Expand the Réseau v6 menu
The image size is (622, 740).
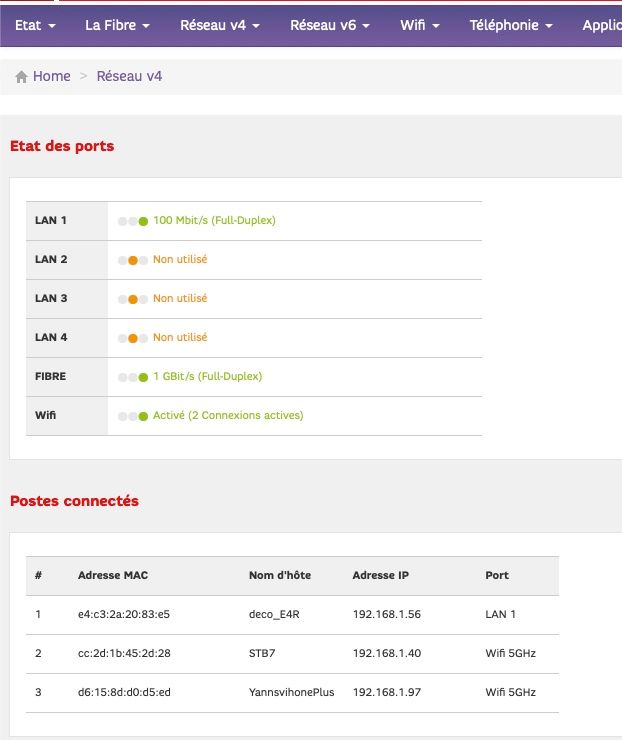(329, 25)
